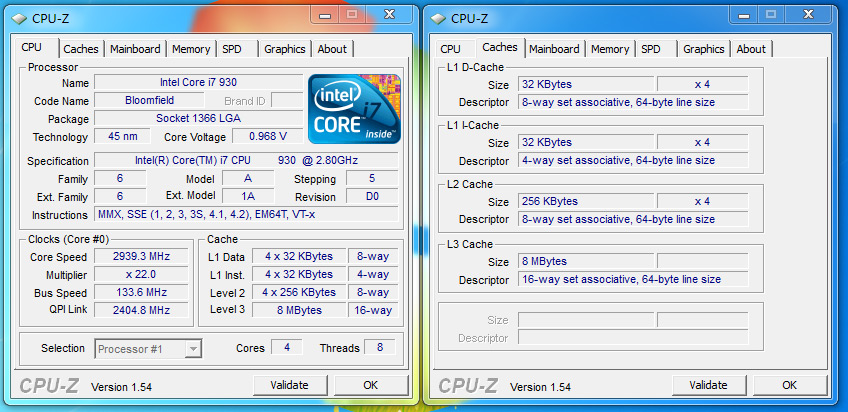Click the Cores value 4
This screenshot has height=412, width=848.
(287, 348)
